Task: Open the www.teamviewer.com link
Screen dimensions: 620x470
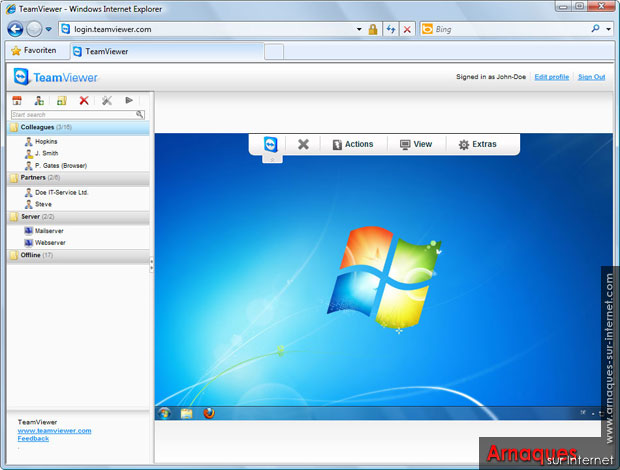Action: (55, 431)
